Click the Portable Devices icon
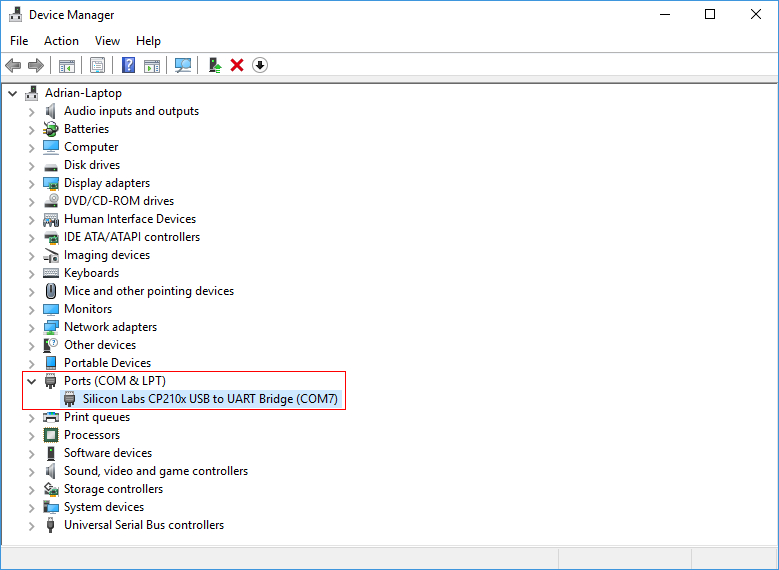 coord(51,363)
